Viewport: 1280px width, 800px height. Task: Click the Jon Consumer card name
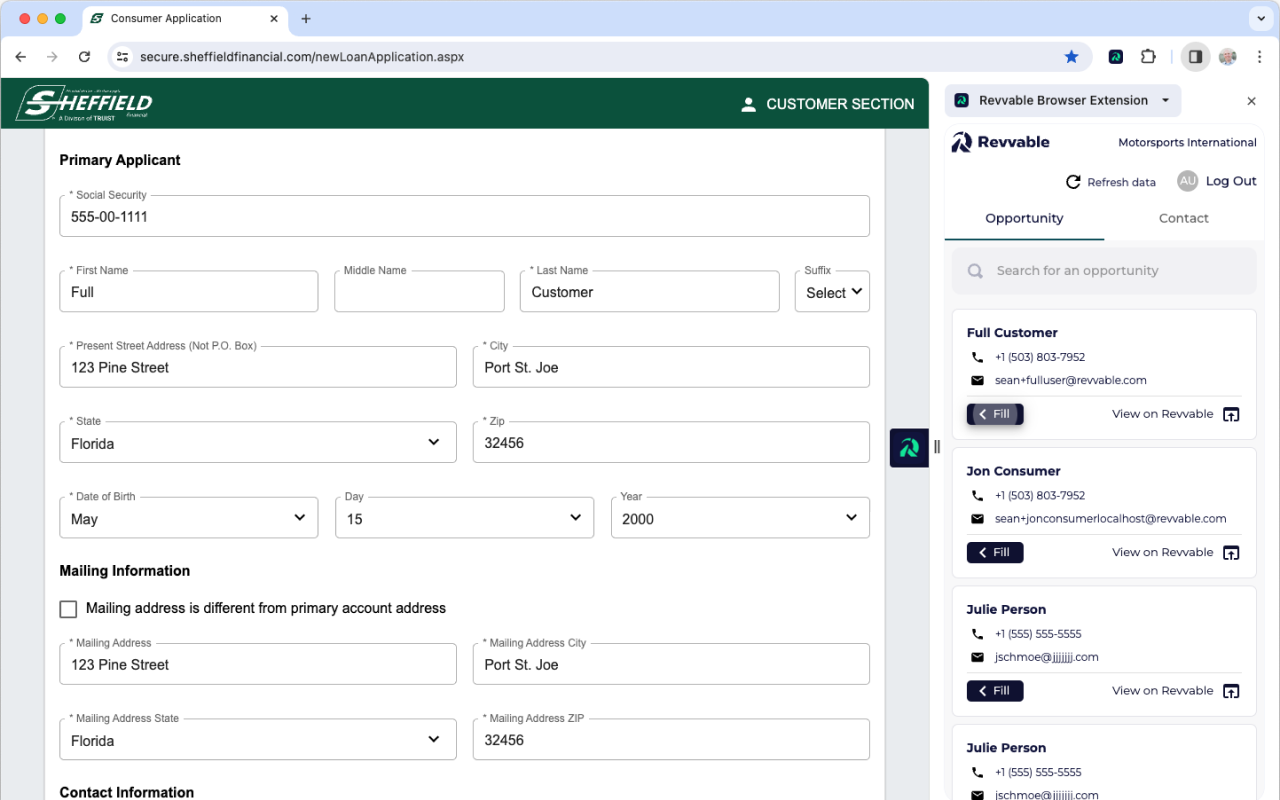[x=1013, y=471]
